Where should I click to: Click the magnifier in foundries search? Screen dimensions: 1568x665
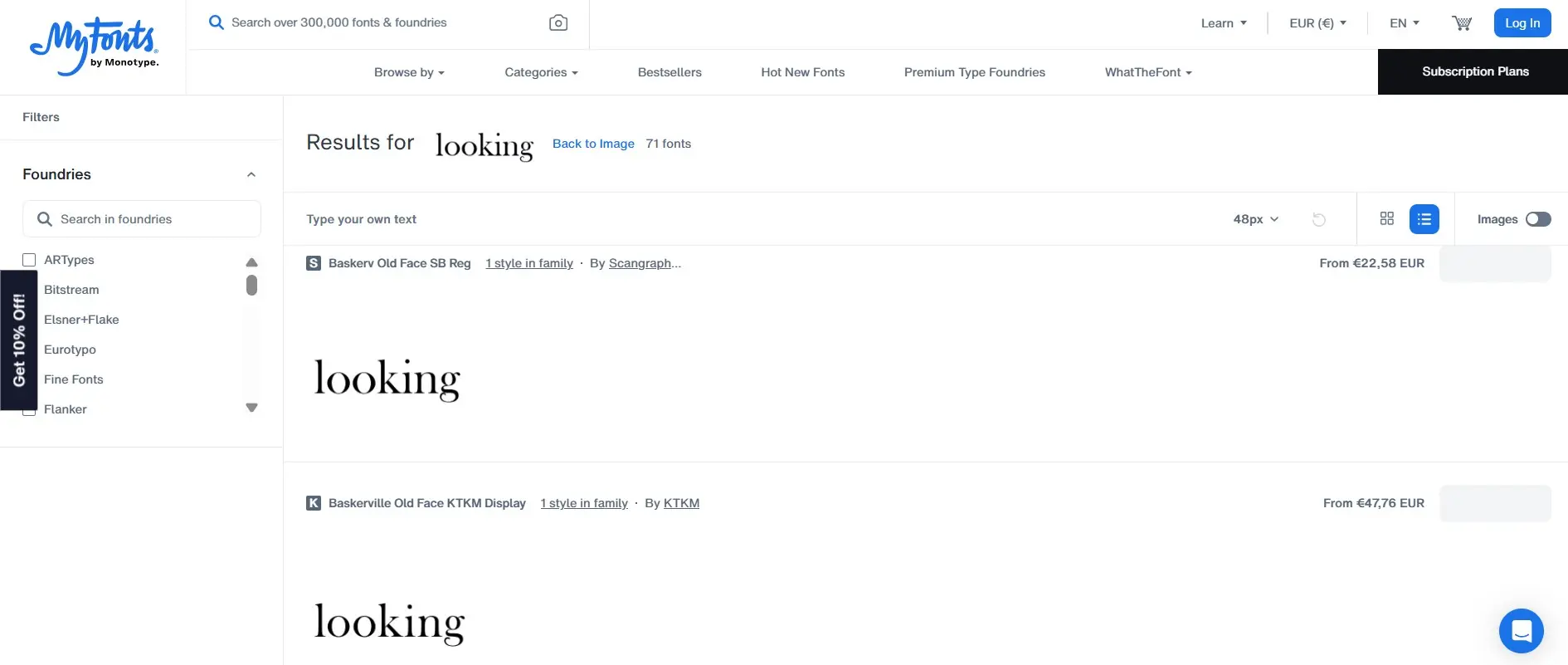[x=46, y=218]
